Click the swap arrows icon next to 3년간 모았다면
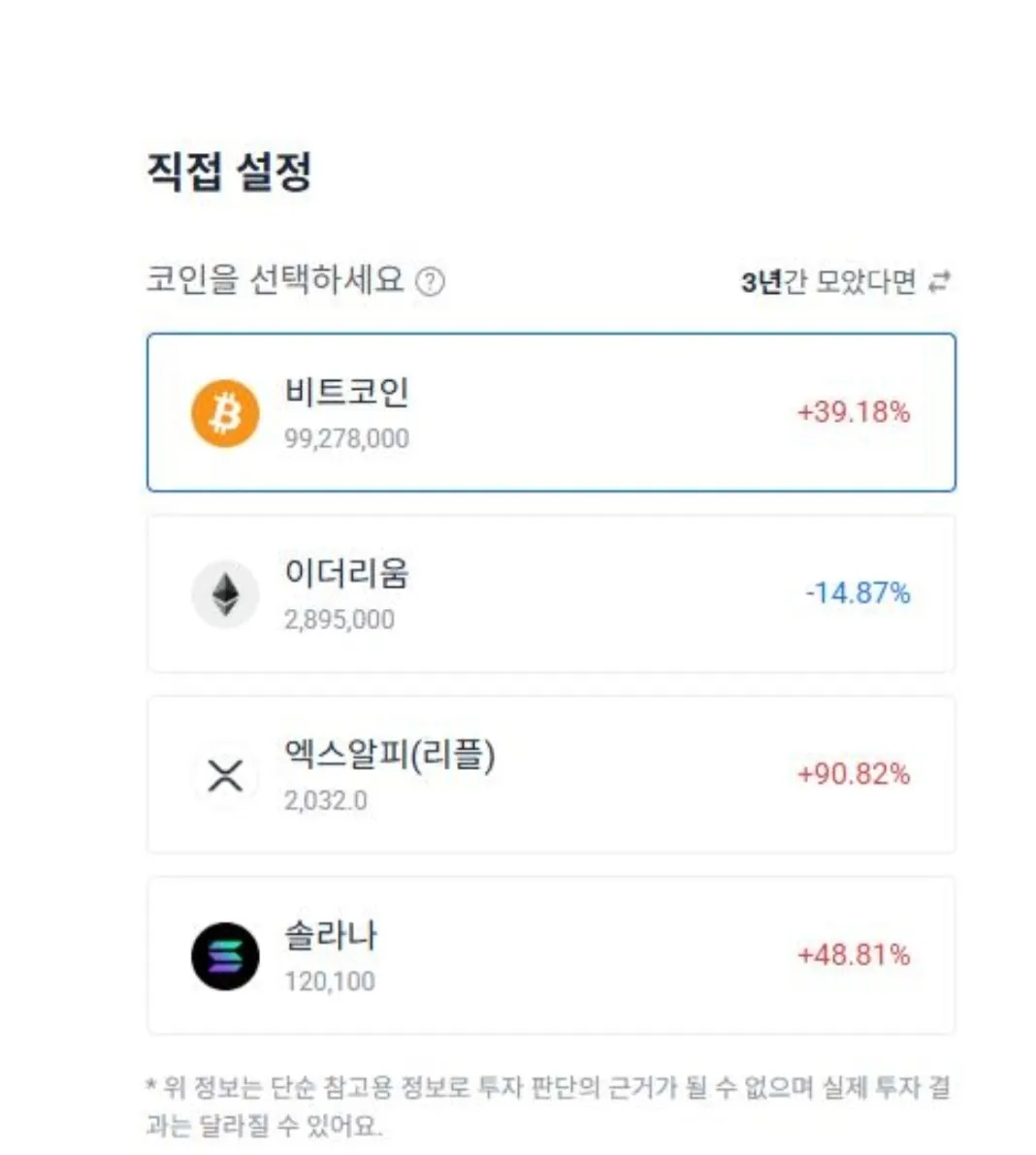 [939, 282]
